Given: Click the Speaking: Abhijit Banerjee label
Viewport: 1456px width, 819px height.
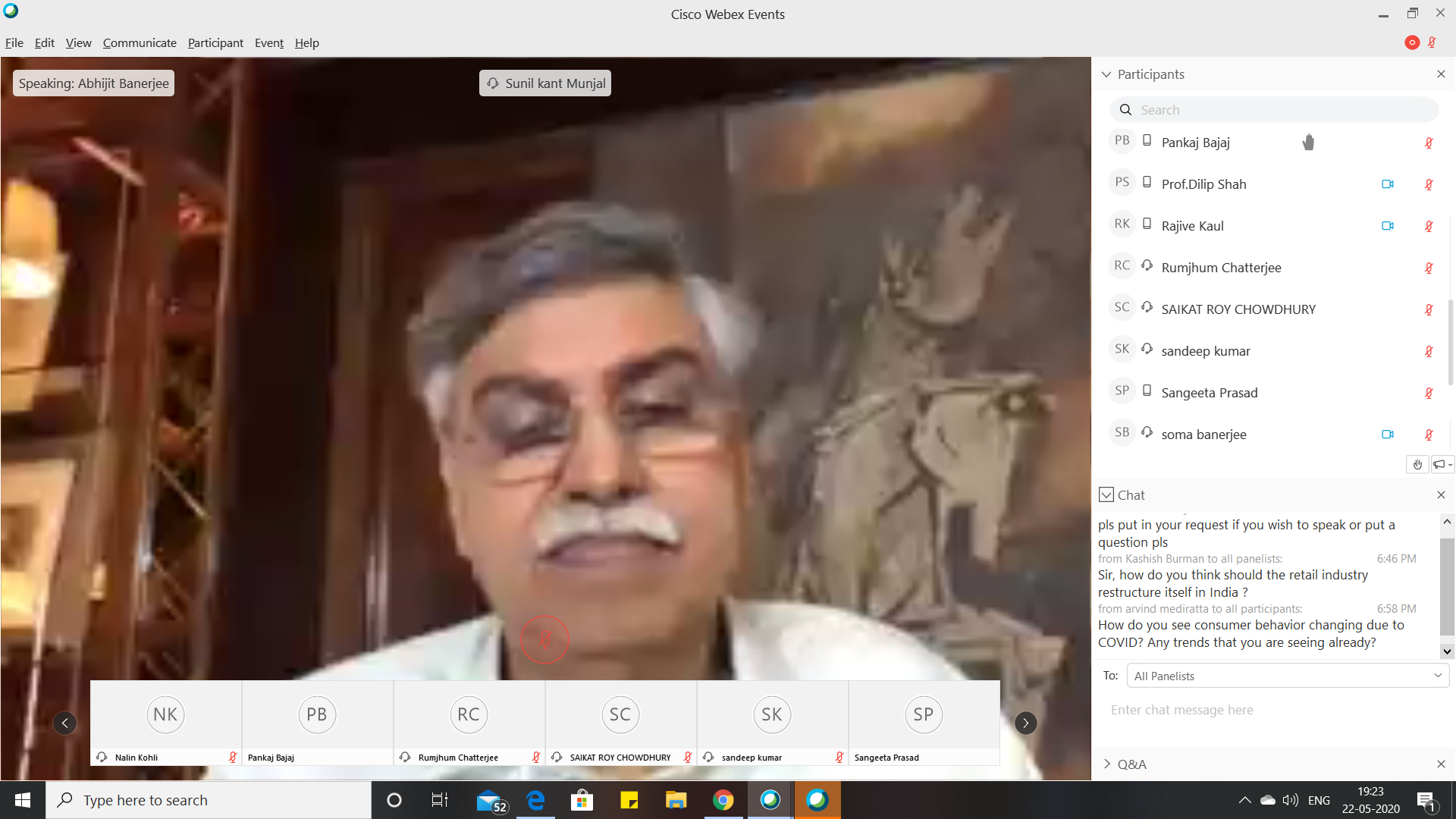Looking at the screenshot, I should pos(93,83).
